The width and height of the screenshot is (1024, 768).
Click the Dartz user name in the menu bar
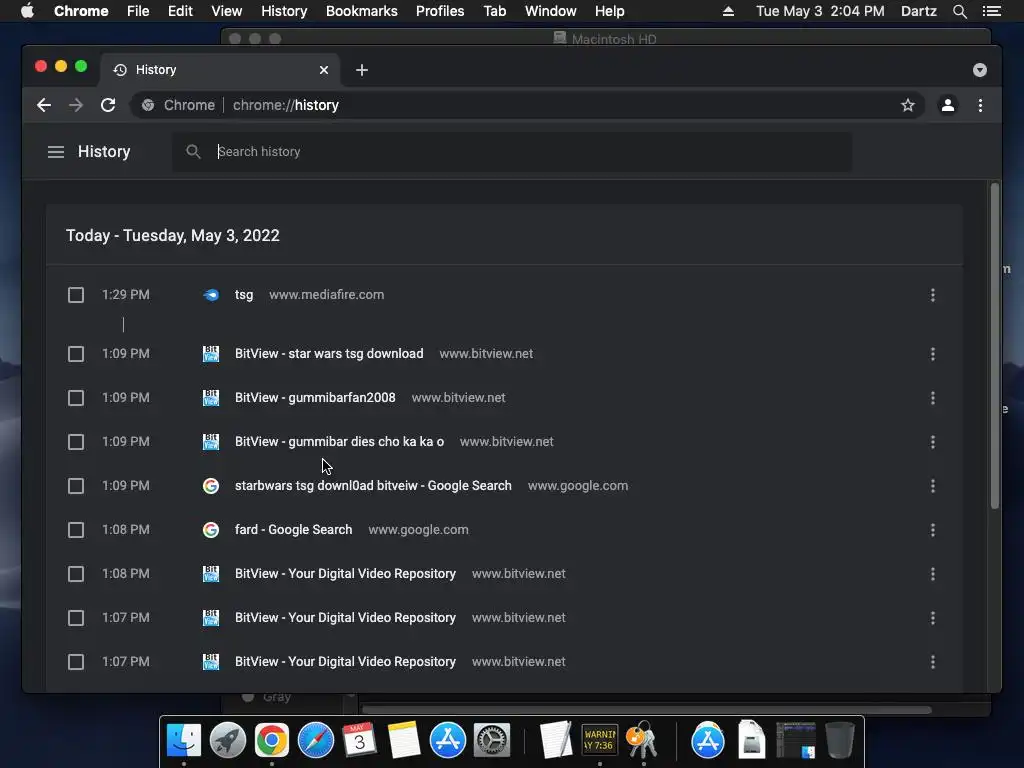918,11
